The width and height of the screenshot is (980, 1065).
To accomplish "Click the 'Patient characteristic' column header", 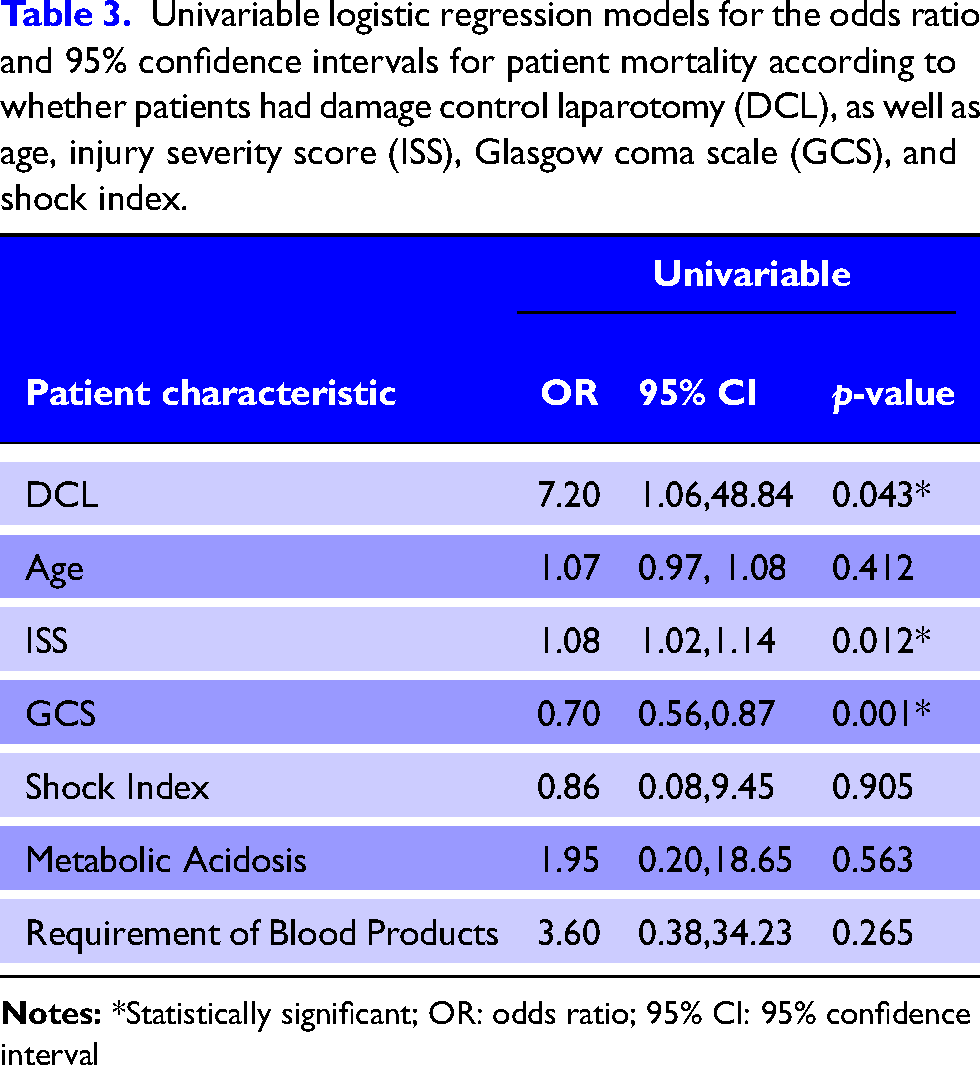I will click(x=211, y=393).
